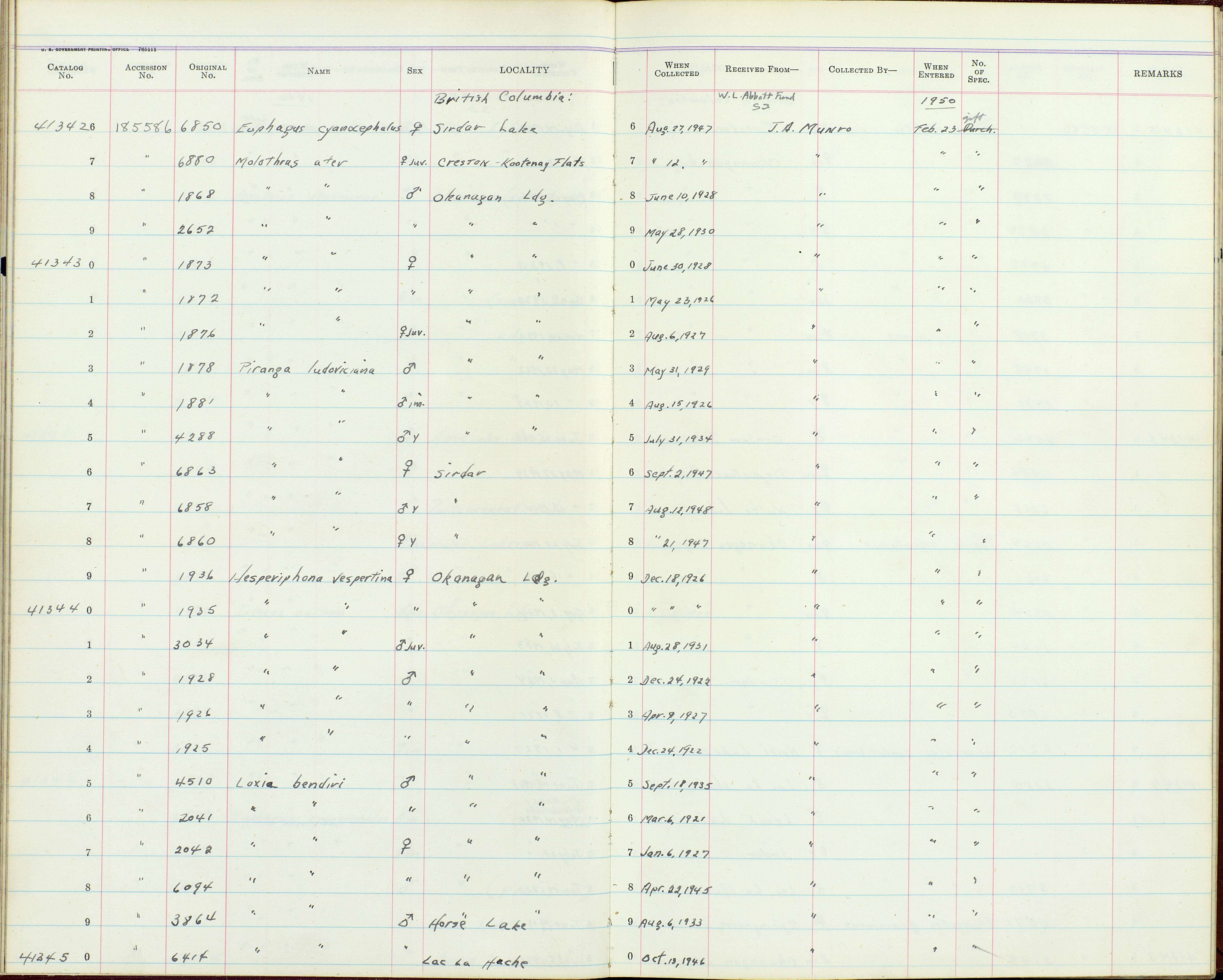Screen dimensions: 1223x980
Task: Click the date 'June 10, 1928'
Action: click(x=681, y=196)
